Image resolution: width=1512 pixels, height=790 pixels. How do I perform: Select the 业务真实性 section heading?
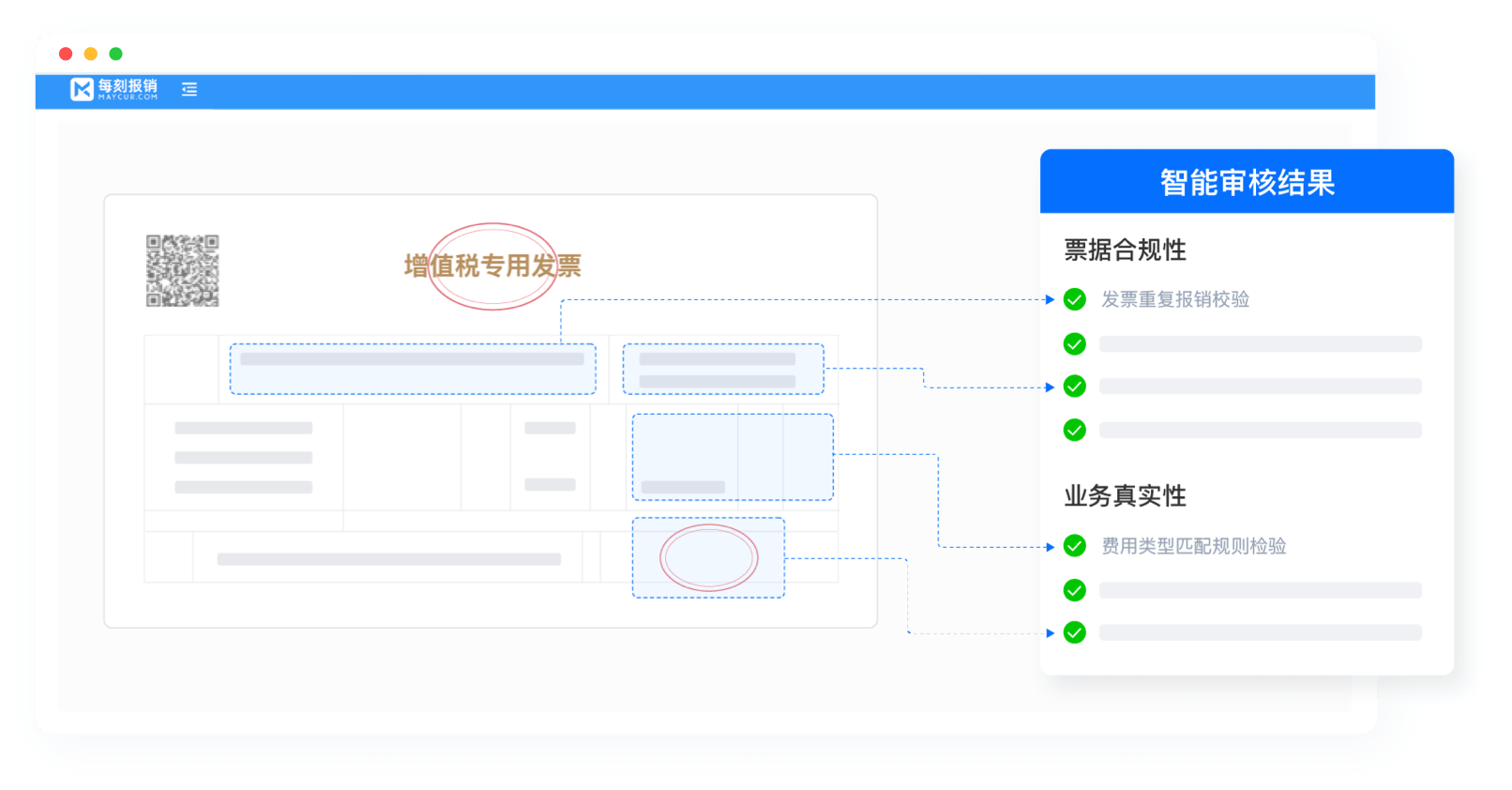pos(1125,495)
